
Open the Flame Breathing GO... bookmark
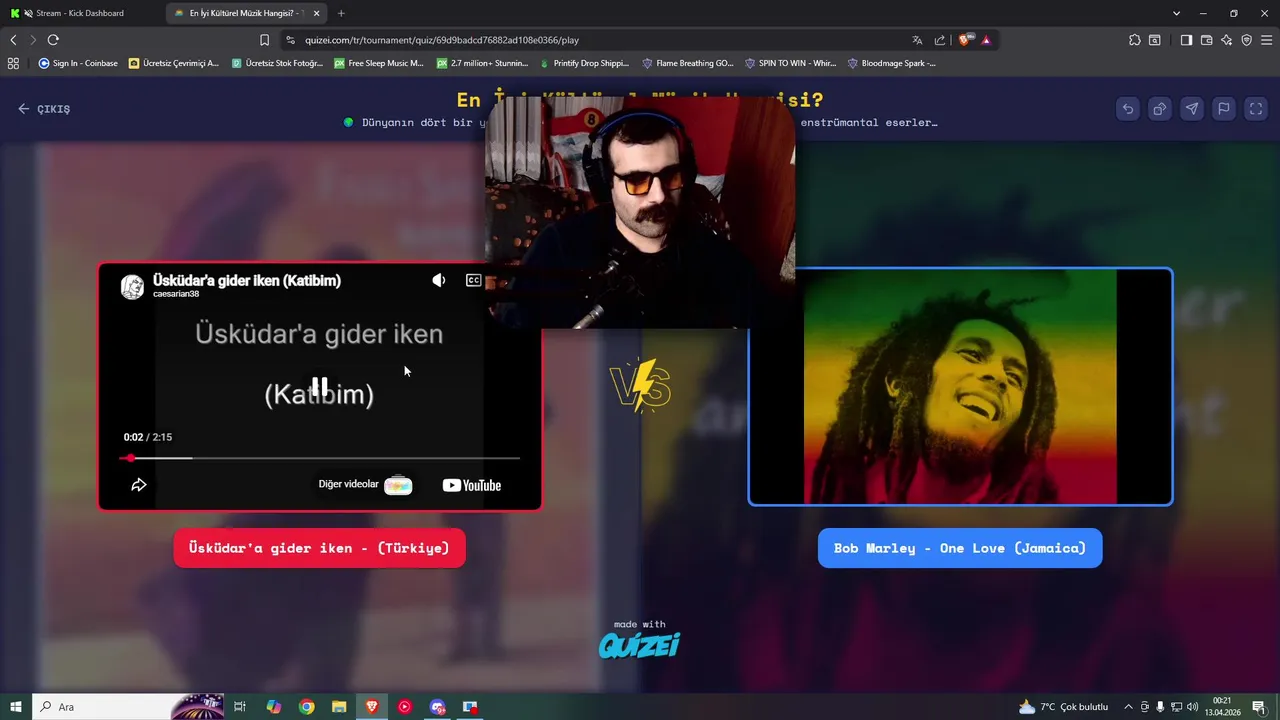click(x=687, y=63)
